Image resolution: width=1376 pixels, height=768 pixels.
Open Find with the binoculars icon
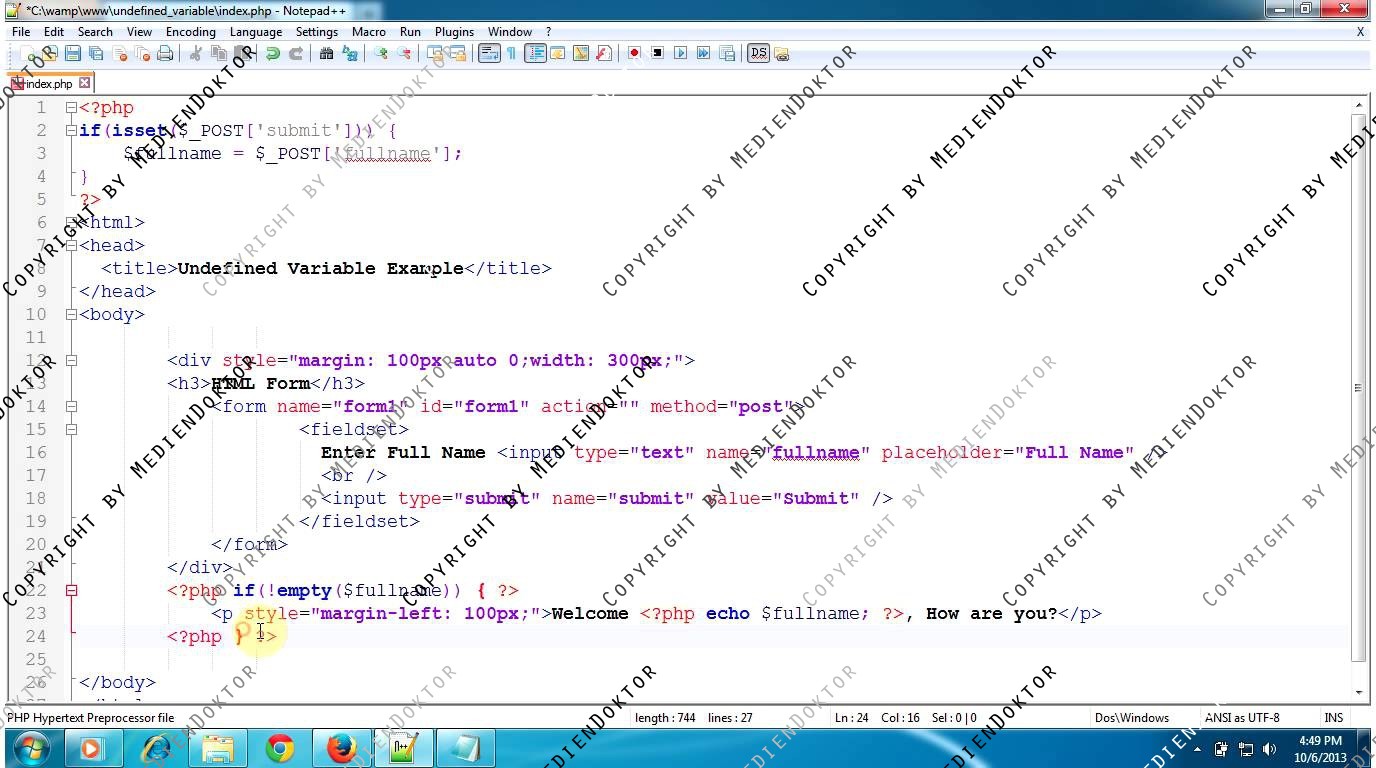(326, 54)
